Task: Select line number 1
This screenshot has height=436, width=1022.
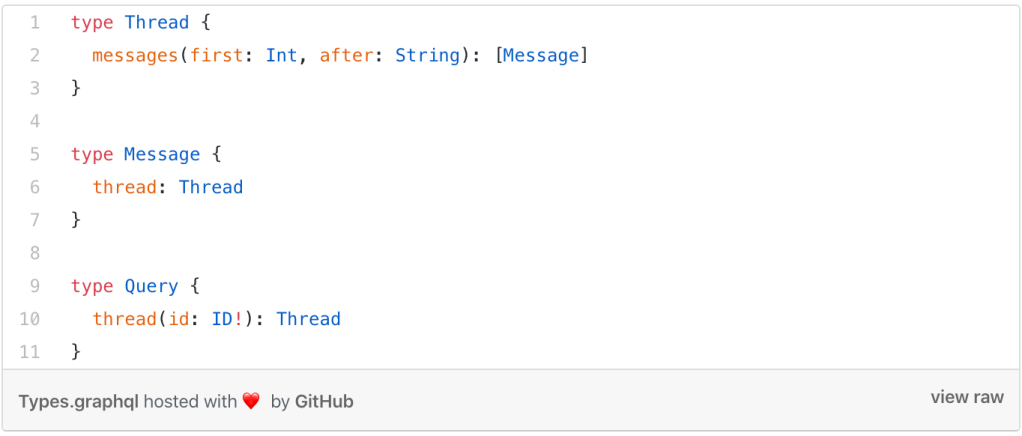Action: coord(35,22)
